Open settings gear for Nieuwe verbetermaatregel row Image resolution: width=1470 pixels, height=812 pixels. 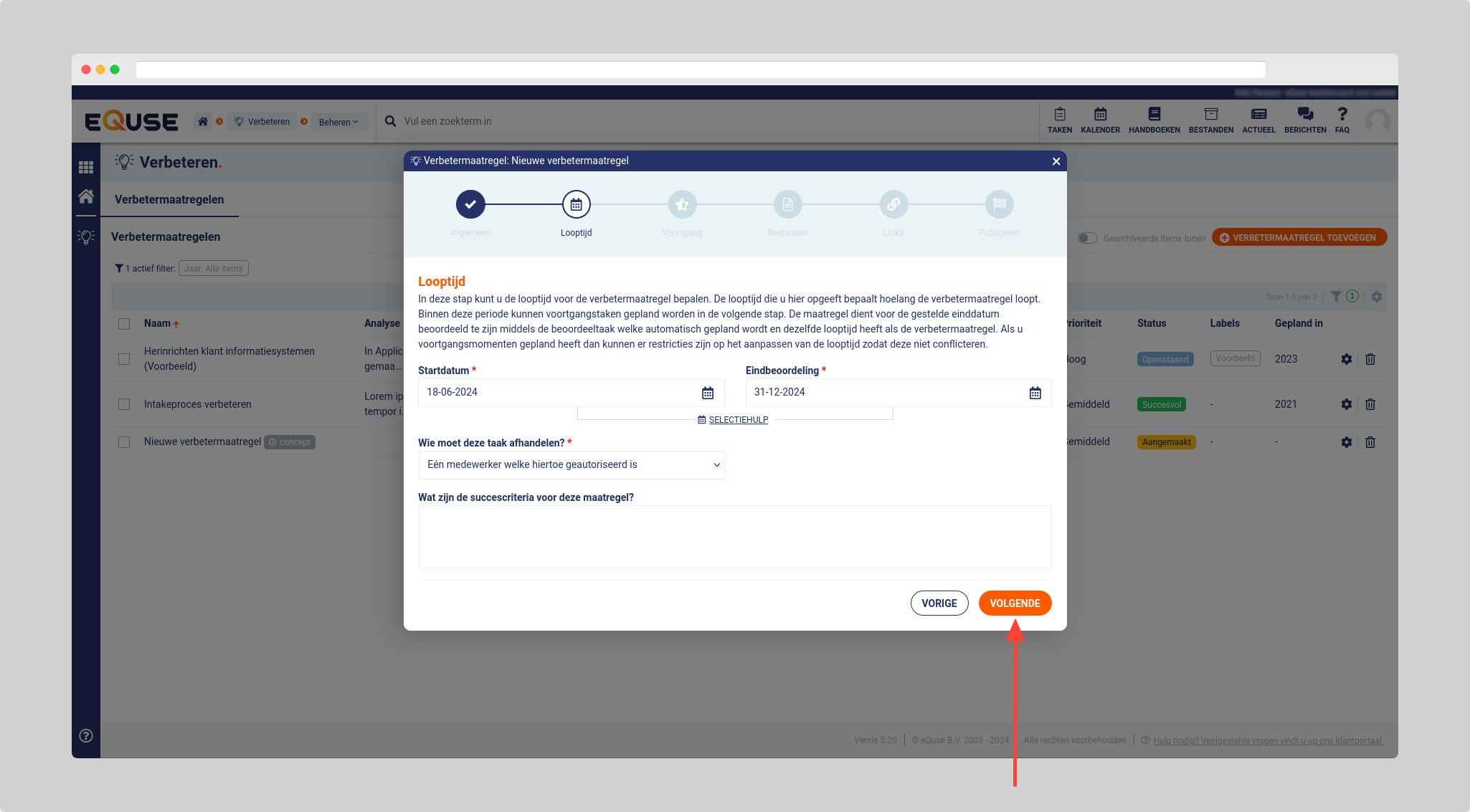[x=1346, y=442]
